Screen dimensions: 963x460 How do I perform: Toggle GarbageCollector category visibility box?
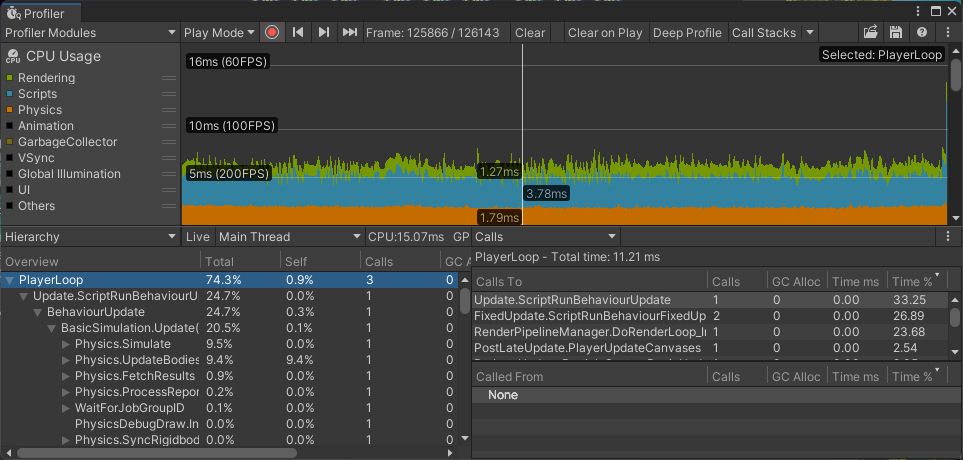point(9,142)
